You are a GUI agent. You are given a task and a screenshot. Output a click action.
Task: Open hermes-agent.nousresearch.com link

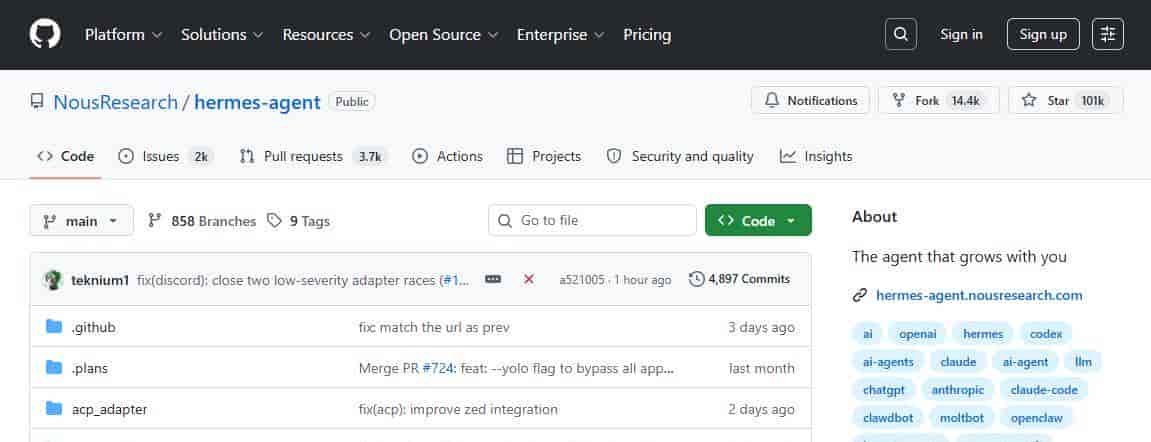click(x=978, y=295)
